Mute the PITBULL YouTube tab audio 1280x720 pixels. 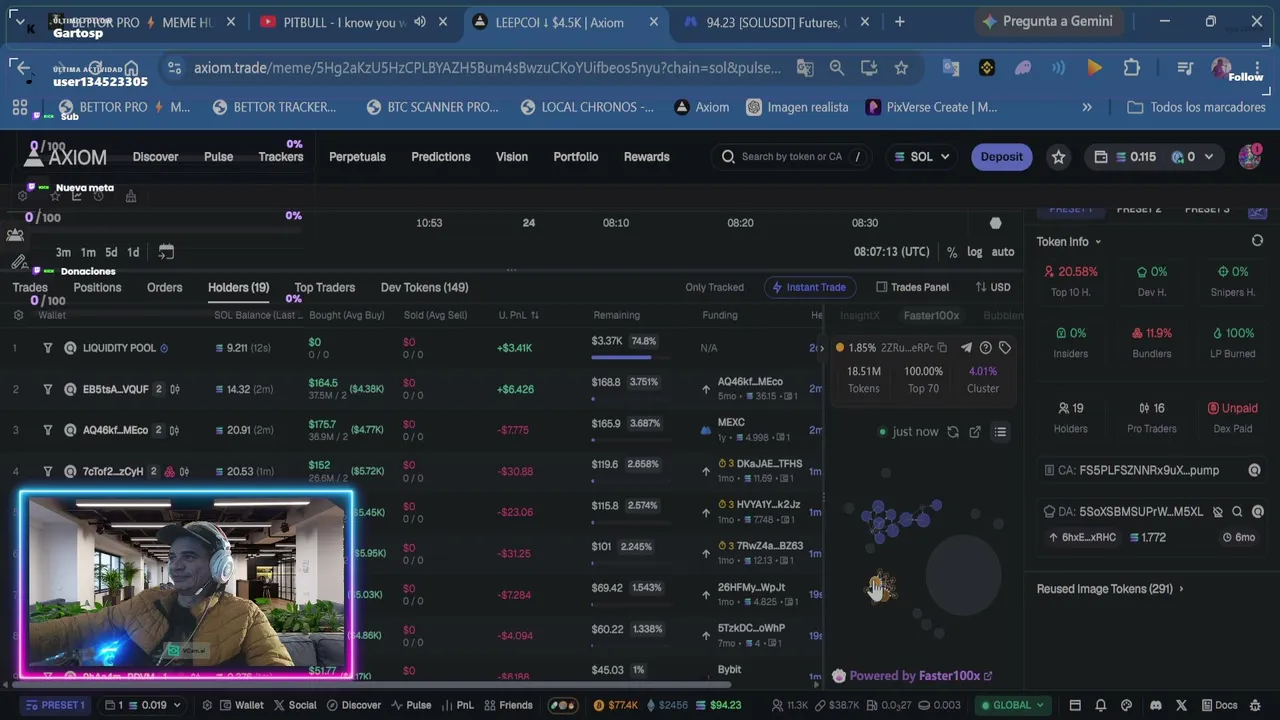420,22
